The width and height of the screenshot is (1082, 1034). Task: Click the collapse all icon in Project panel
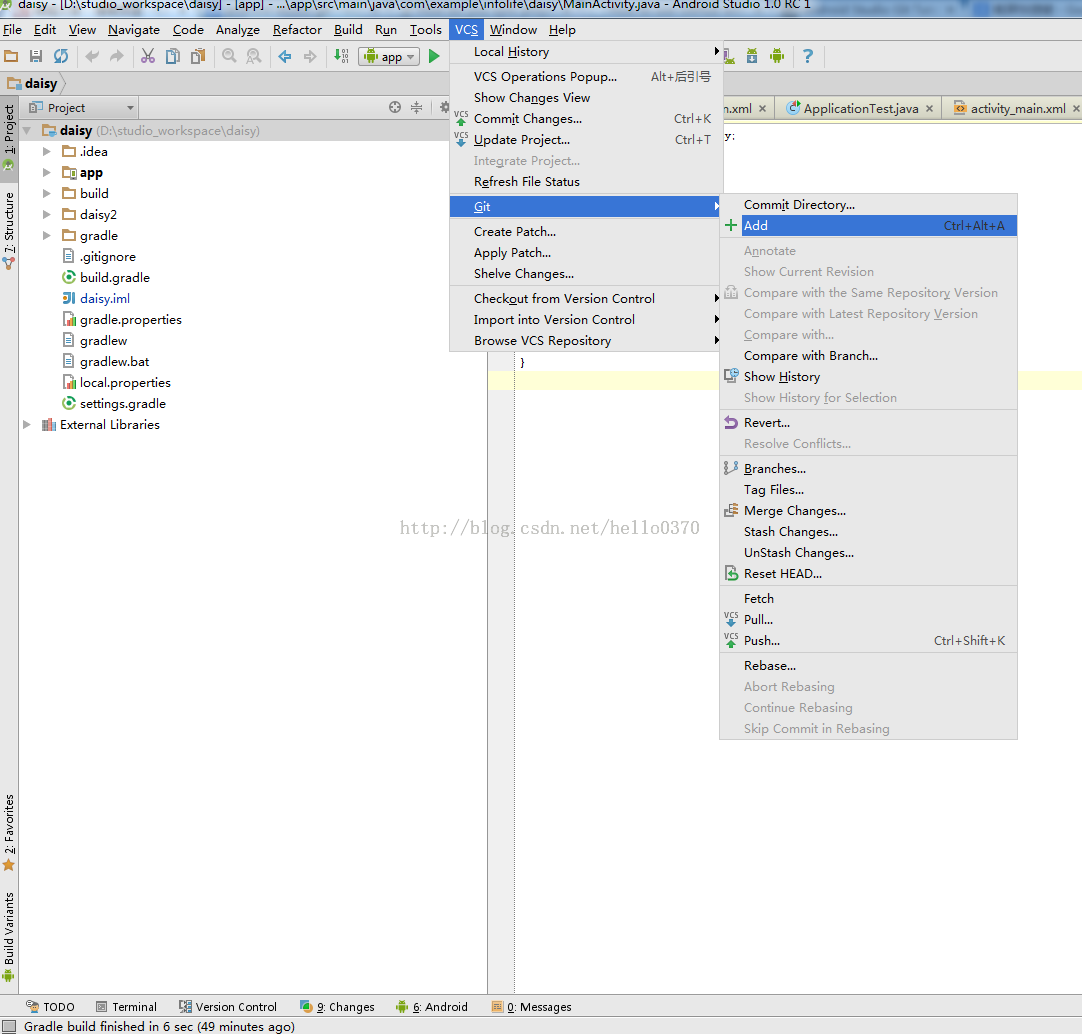[x=416, y=107]
